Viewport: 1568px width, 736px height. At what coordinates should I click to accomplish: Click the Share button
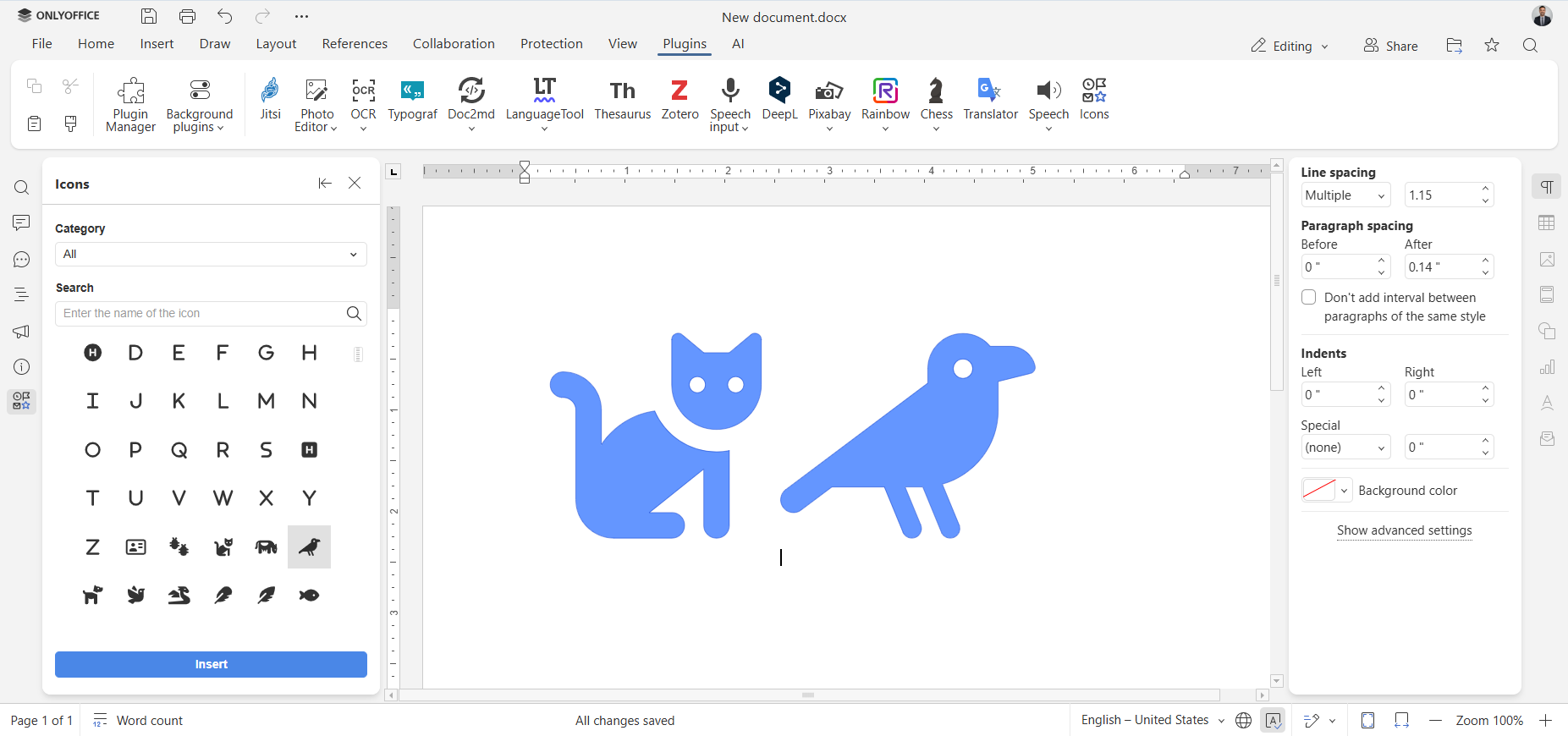pos(1390,46)
